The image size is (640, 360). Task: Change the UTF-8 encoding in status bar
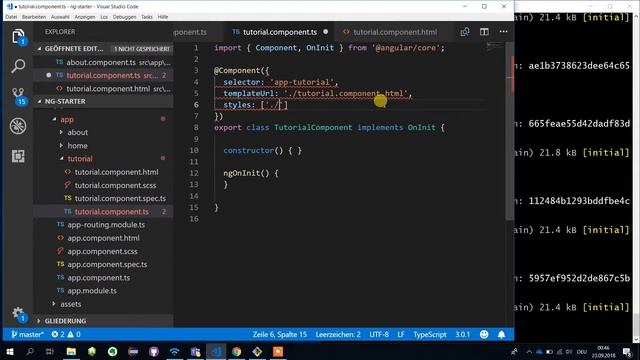(x=379, y=334)
